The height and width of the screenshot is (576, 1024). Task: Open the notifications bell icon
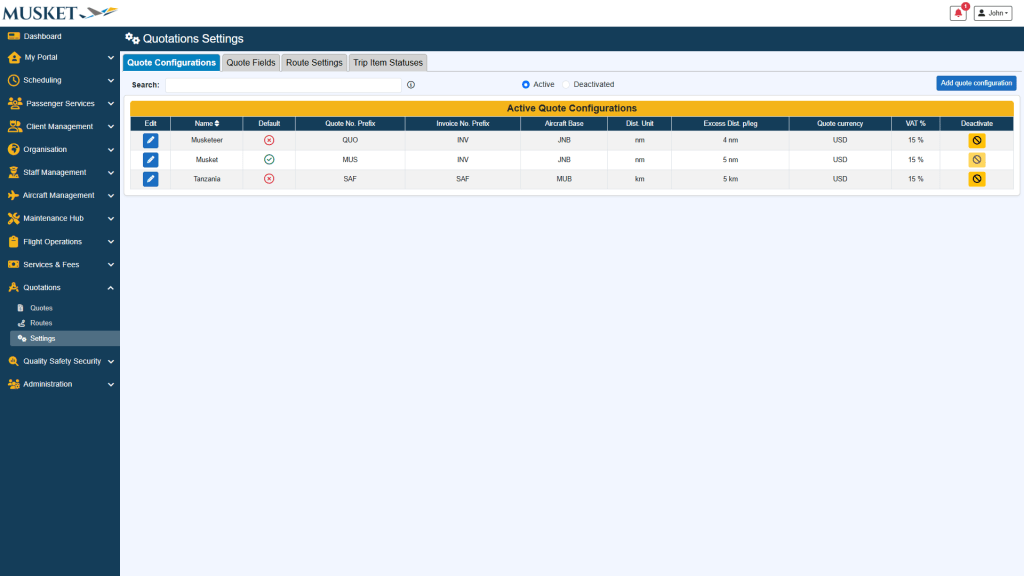pos(958,13)
